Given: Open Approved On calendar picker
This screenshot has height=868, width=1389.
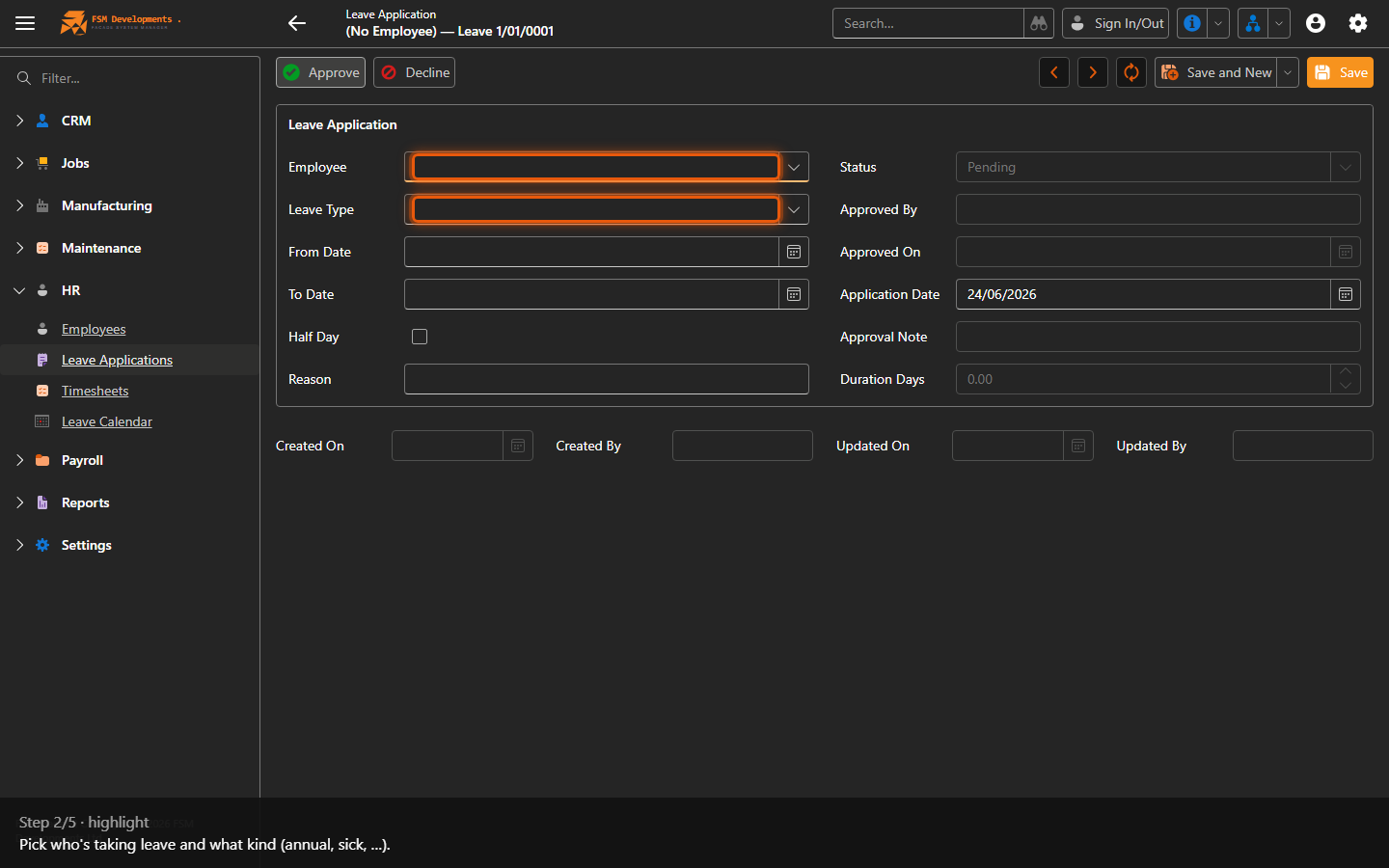Looking at the screenshot, I should pos(1346,252).
